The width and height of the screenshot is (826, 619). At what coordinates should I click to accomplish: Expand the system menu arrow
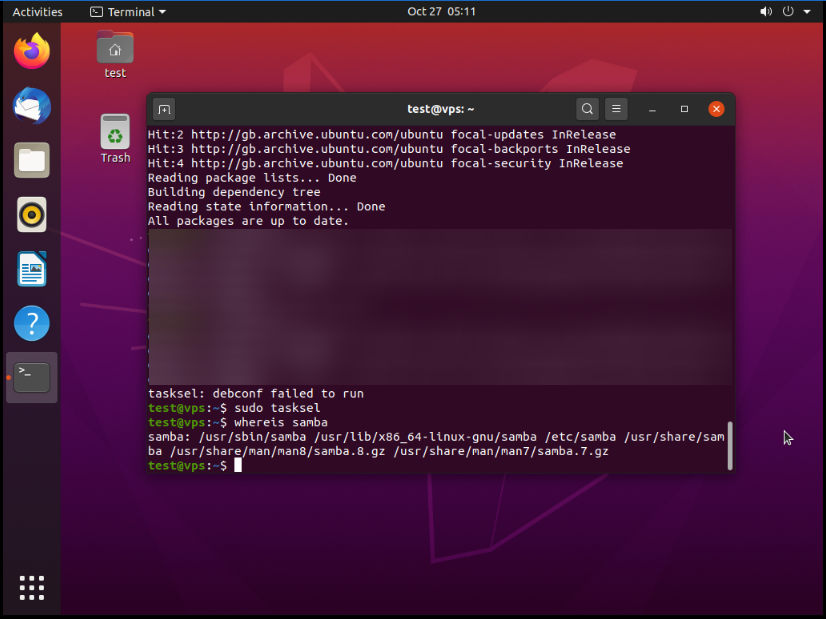click(807, 12)
